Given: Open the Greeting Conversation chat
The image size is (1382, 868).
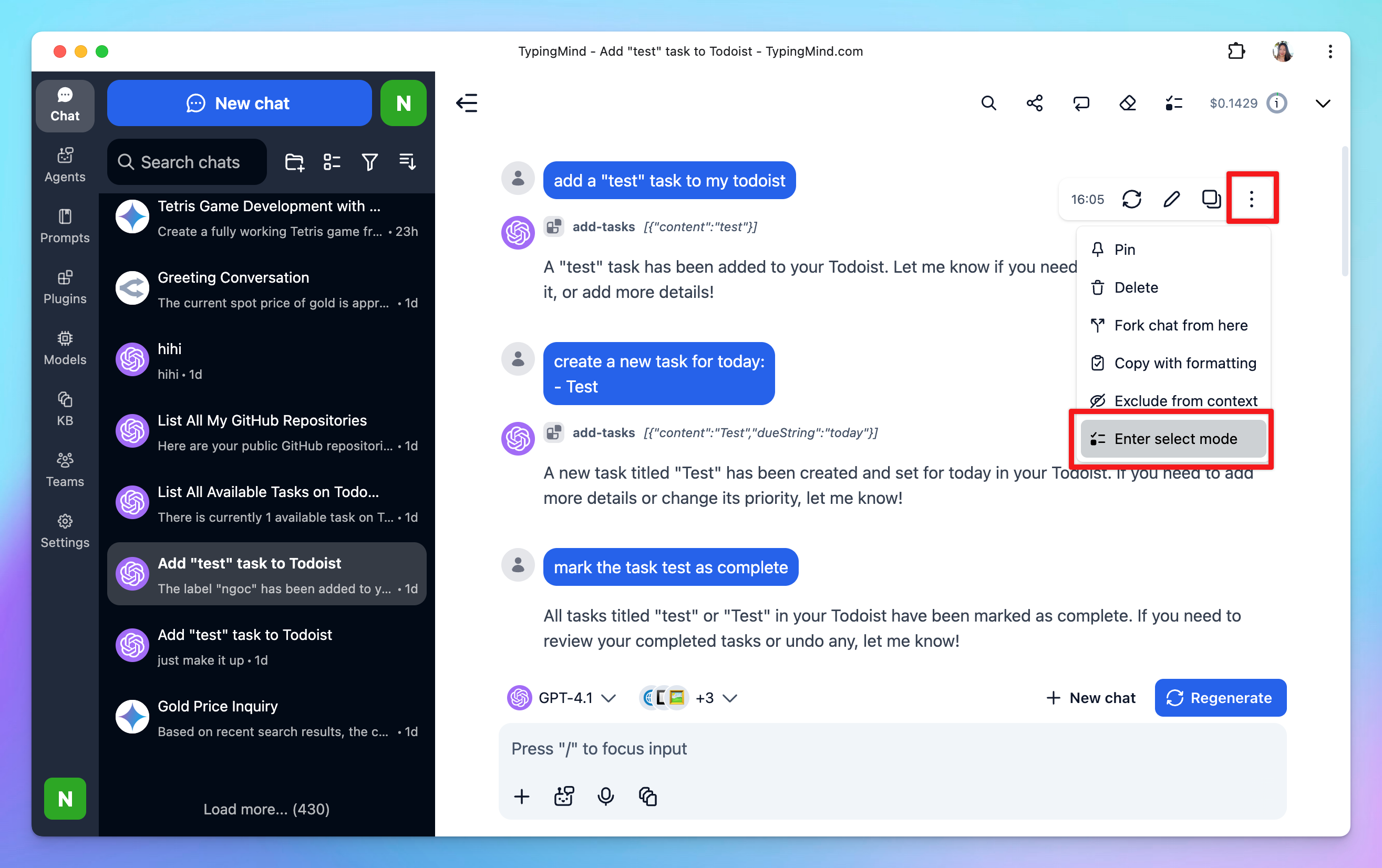Looking at the screenshot, I should (267, 289).
